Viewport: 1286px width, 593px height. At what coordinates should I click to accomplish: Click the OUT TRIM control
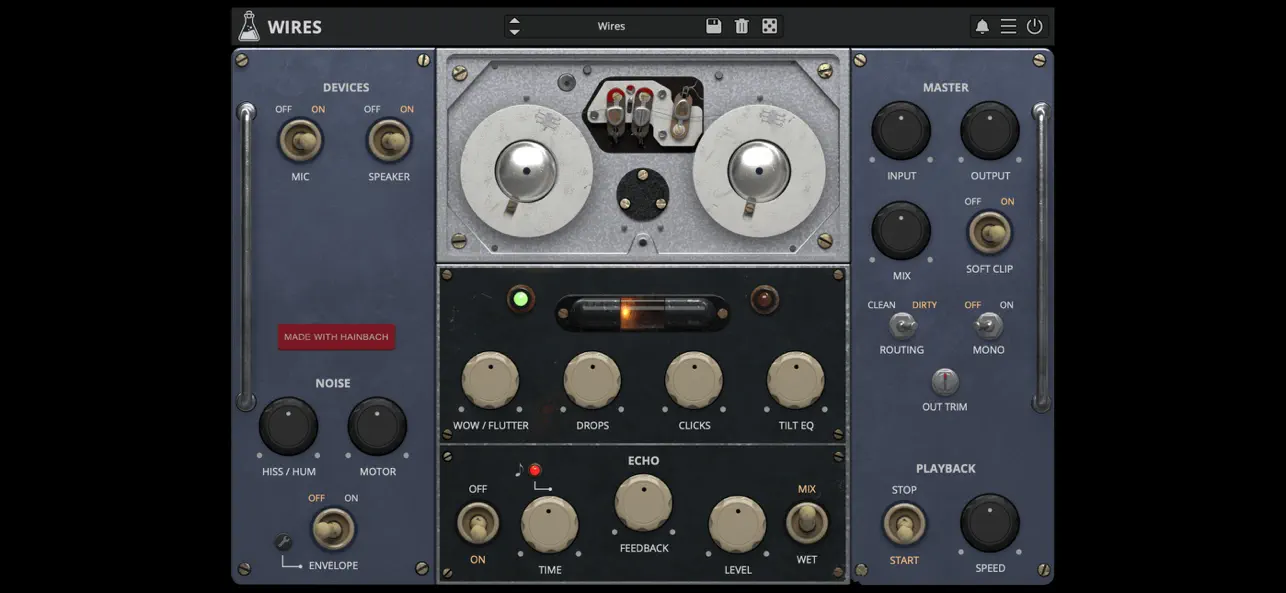tap(944, 381)
